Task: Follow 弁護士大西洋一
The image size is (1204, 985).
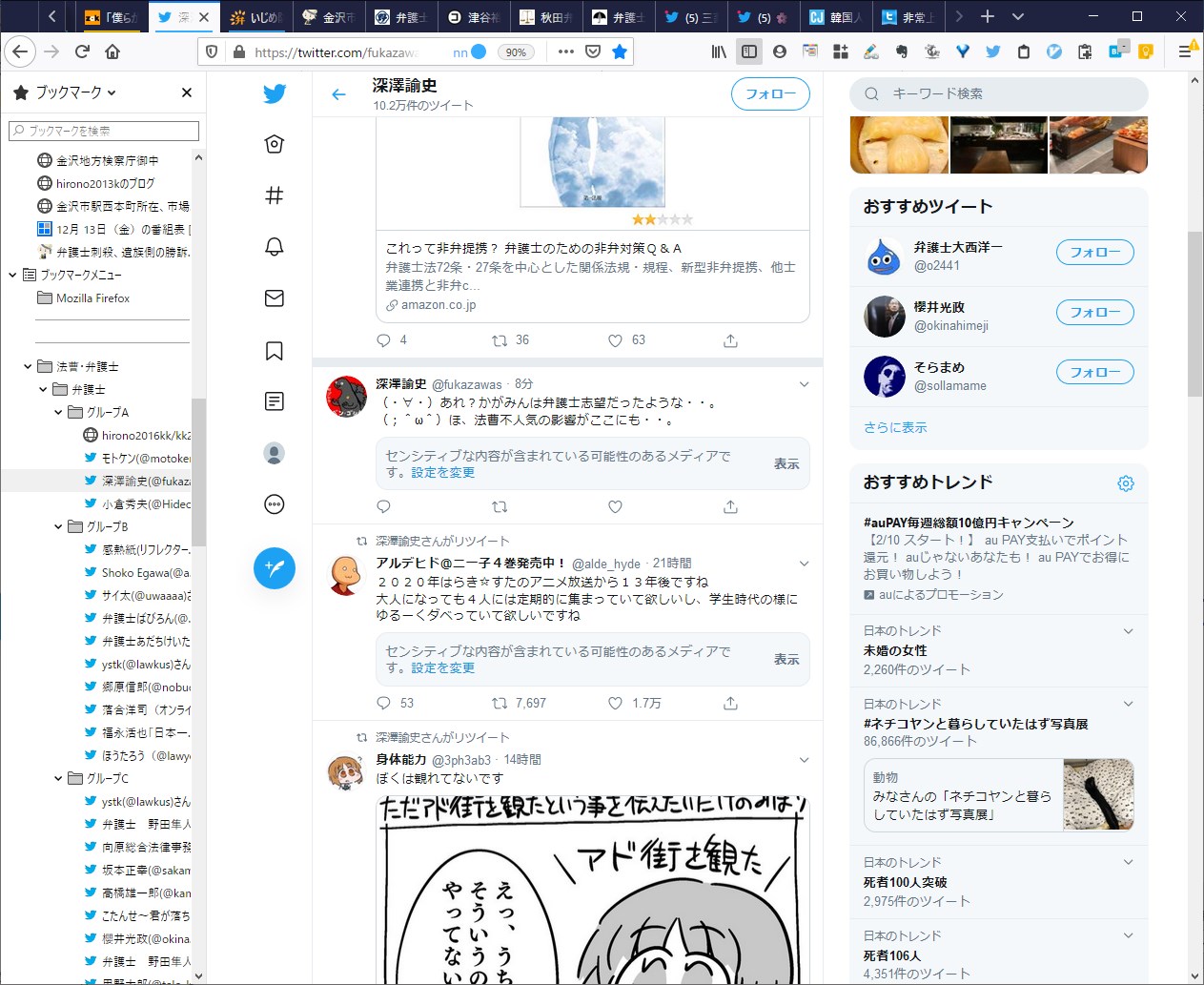Action: (1094, 252)
